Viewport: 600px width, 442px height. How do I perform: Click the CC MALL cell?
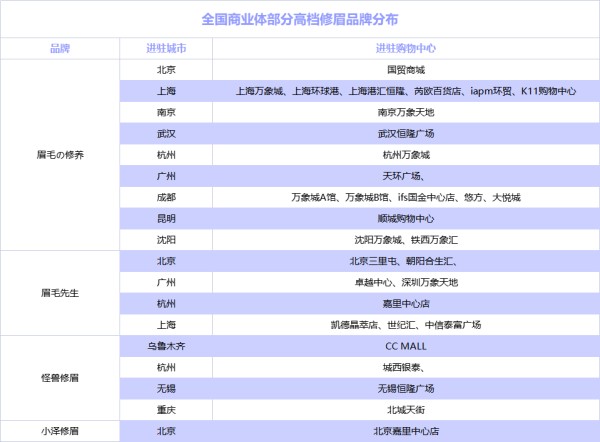tap(406, 346)
